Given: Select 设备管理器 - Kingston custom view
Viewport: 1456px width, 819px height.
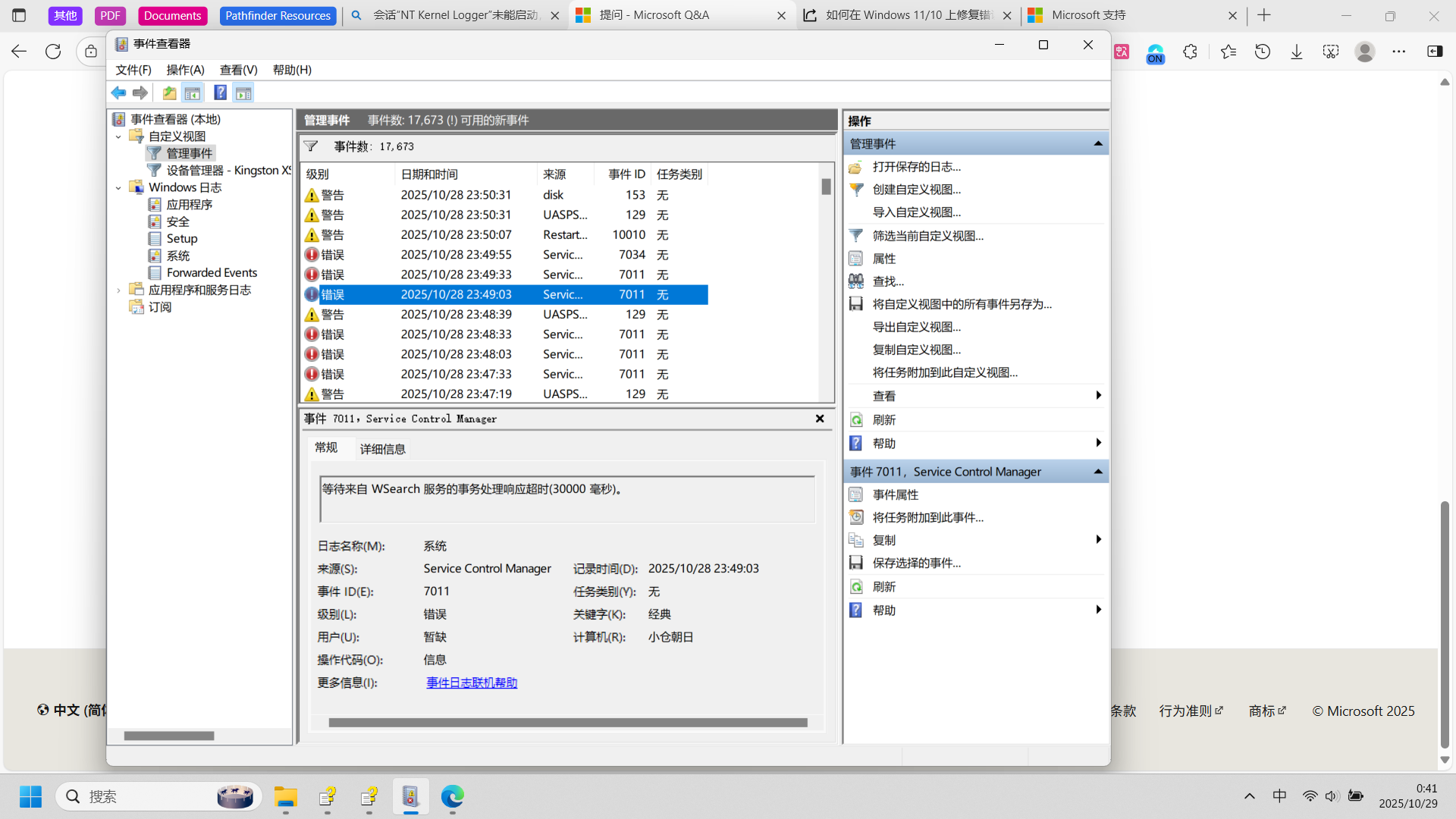Looking at the screenshot, I should [x=228, y=170].
